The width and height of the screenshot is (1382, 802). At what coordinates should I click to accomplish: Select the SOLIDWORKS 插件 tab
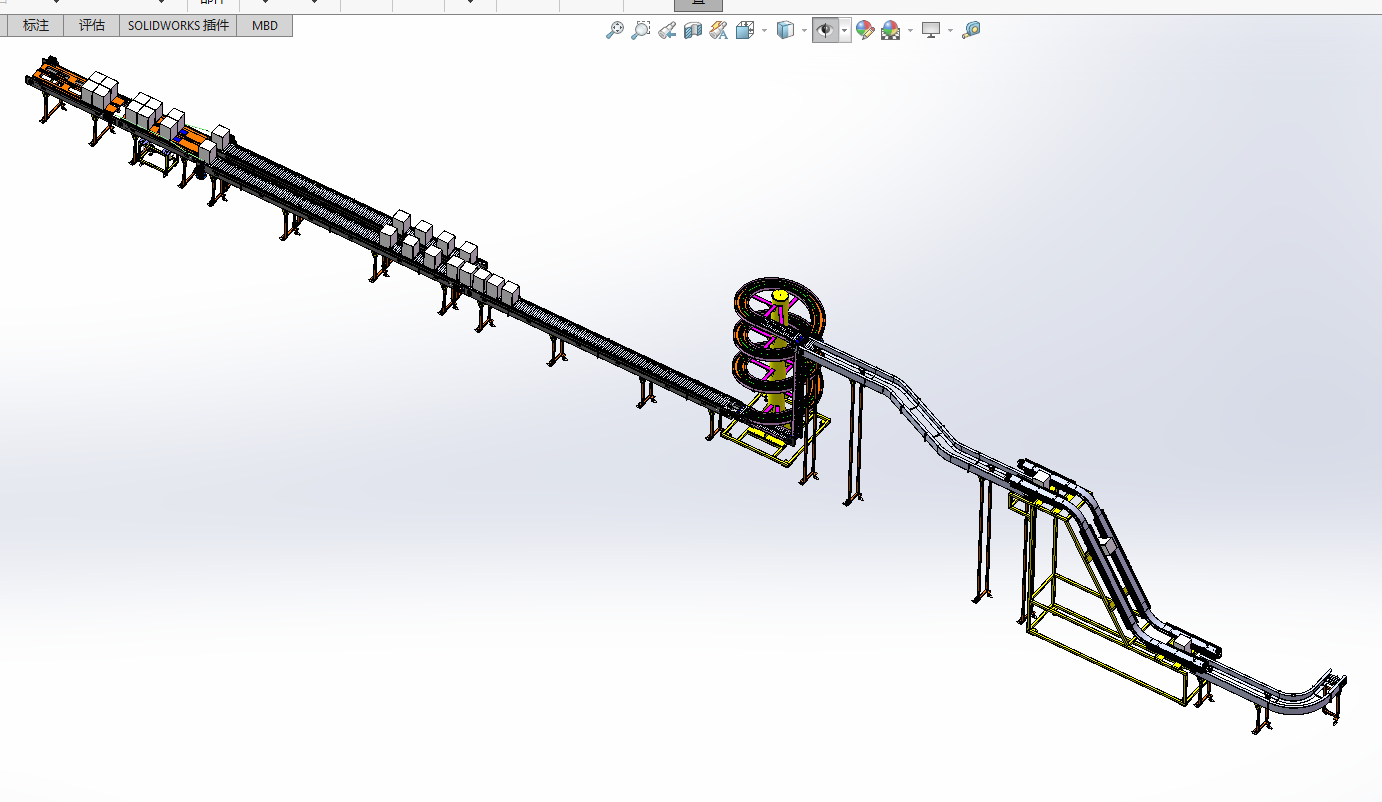pos(178,26)
